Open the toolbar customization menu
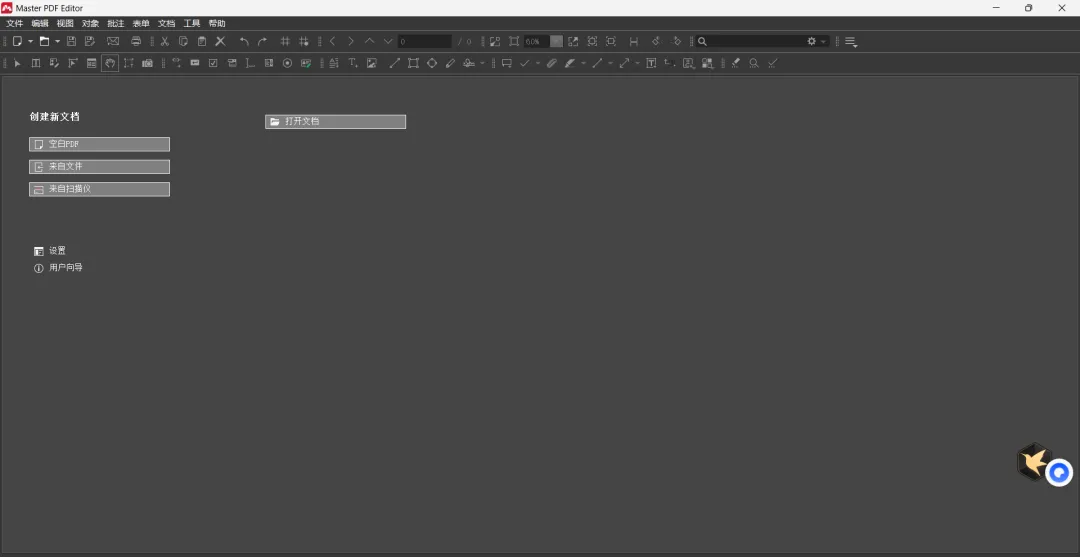 851,42
